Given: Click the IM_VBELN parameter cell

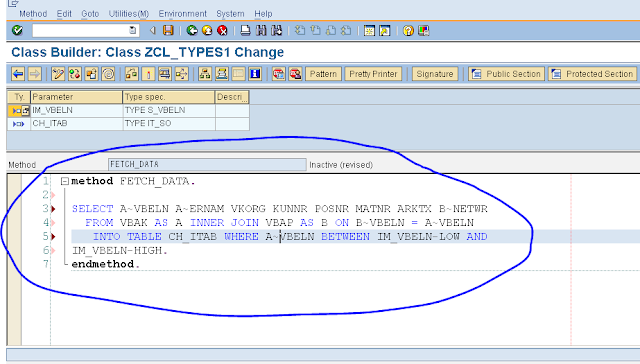Looking at the screenshot, I should tap(76, 111).
